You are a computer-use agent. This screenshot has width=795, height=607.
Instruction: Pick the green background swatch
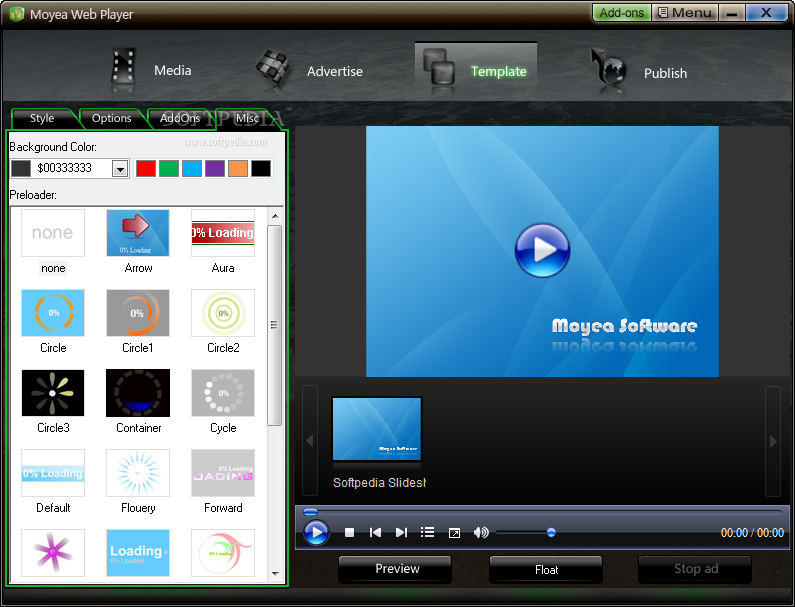(x=169, y=168)
